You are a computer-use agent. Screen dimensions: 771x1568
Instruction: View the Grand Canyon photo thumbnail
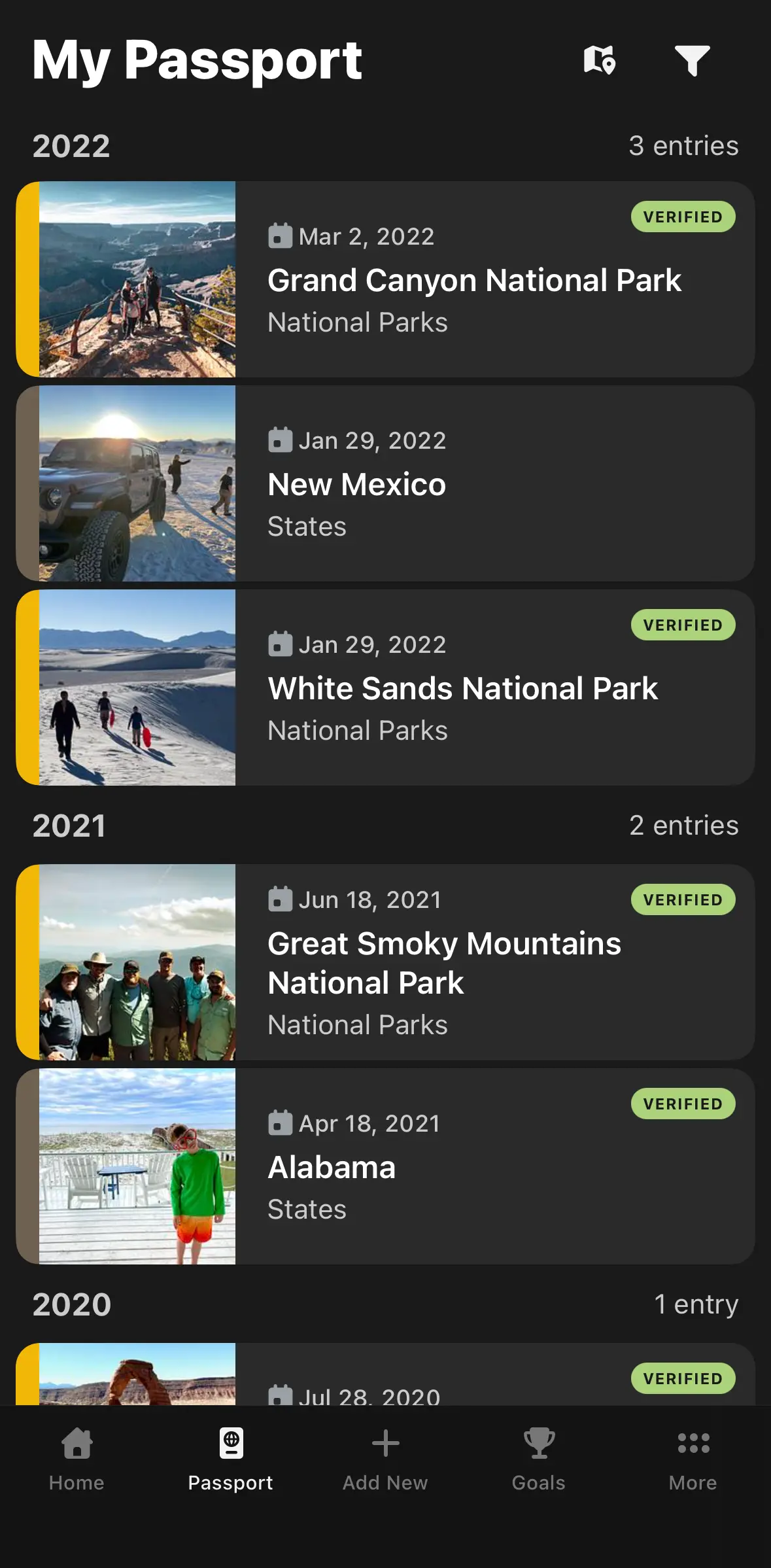(x=137, y=279)
